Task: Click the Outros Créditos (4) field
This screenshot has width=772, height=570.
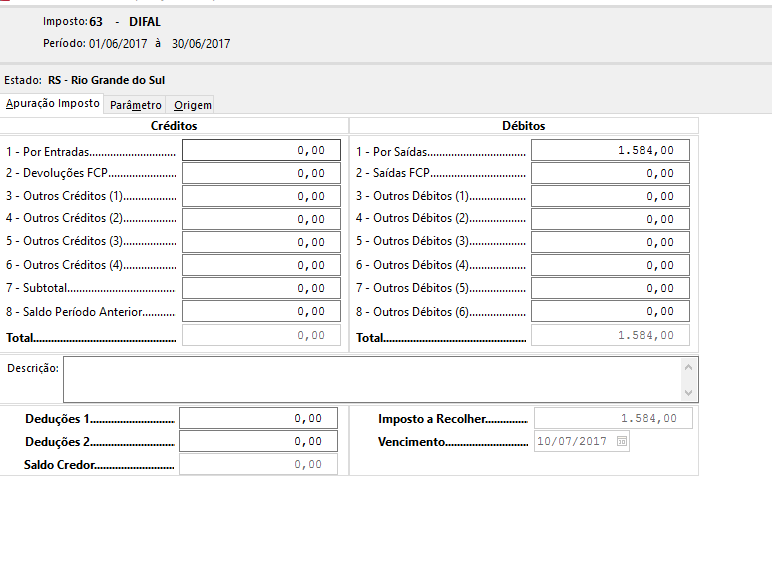Action: tap(261, 265)
